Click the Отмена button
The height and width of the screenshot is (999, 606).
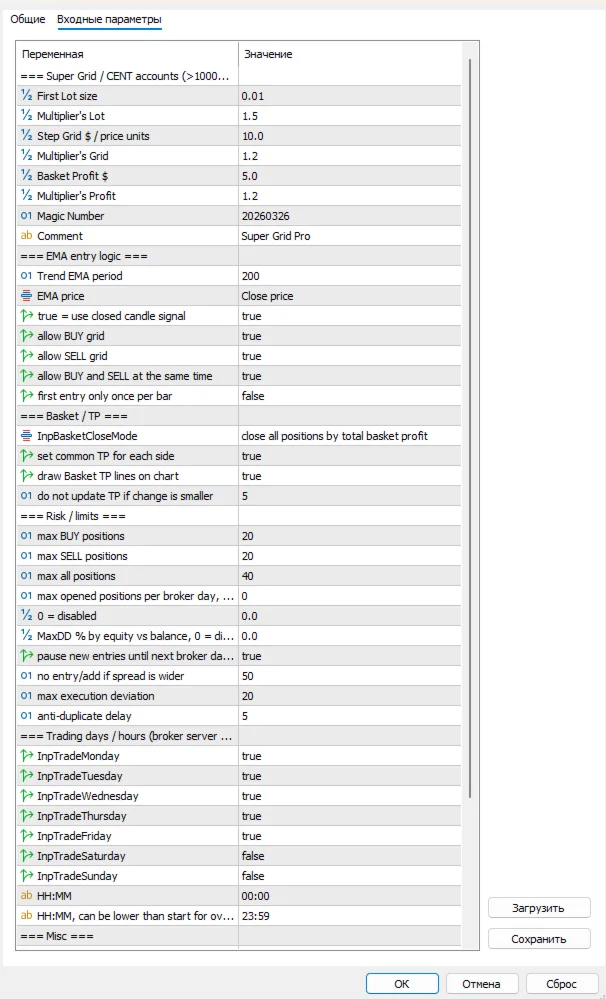[x=482, y=983]
